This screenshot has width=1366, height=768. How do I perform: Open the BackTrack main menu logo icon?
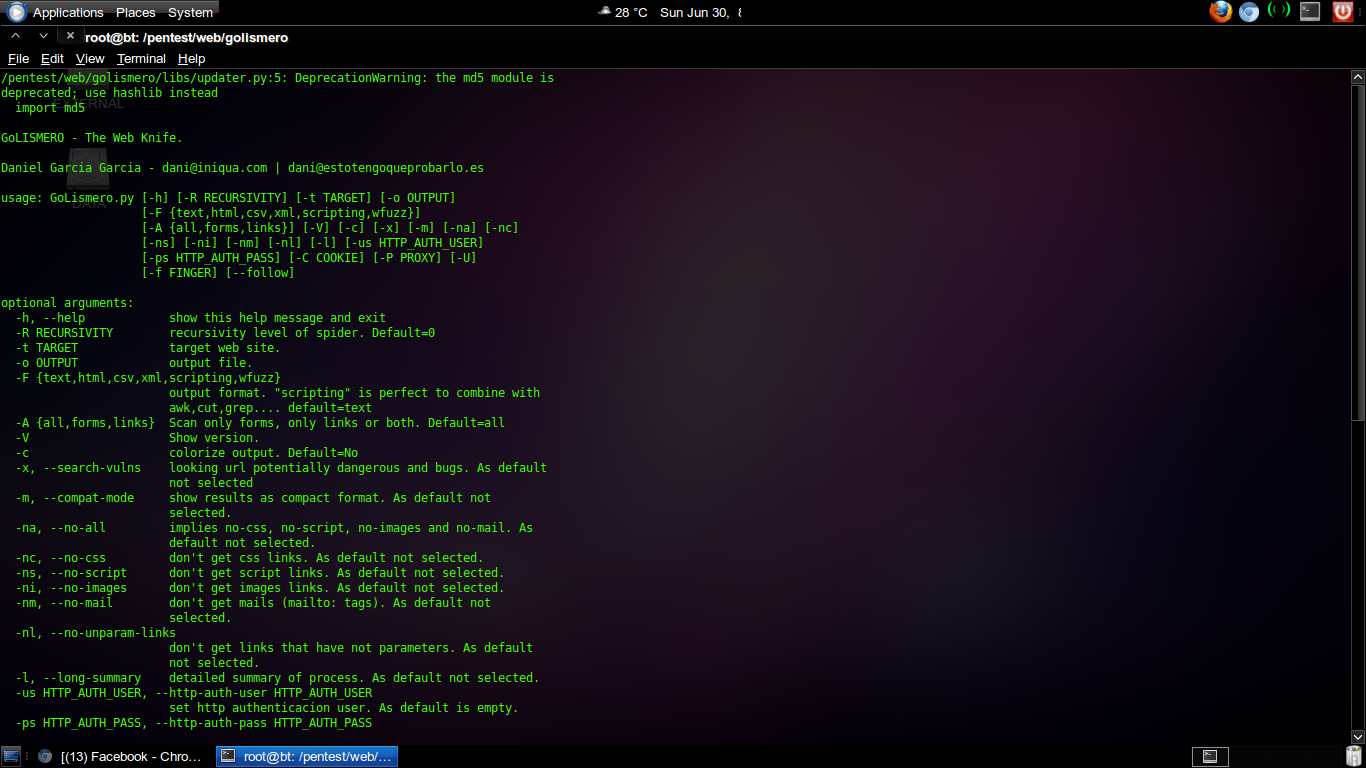click(16, 12)
